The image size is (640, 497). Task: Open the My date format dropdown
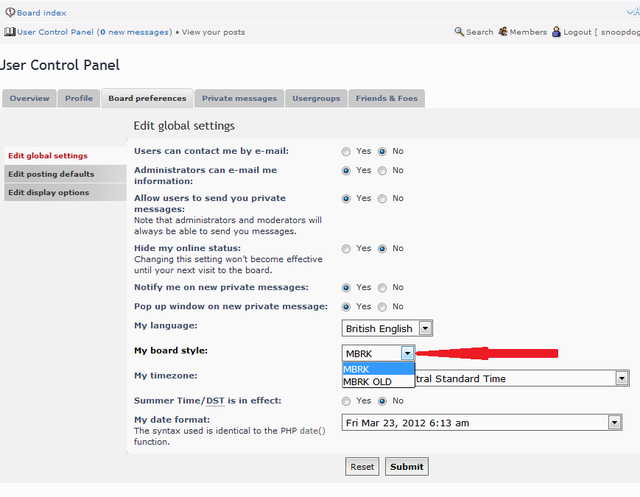[x=482, y=423]
